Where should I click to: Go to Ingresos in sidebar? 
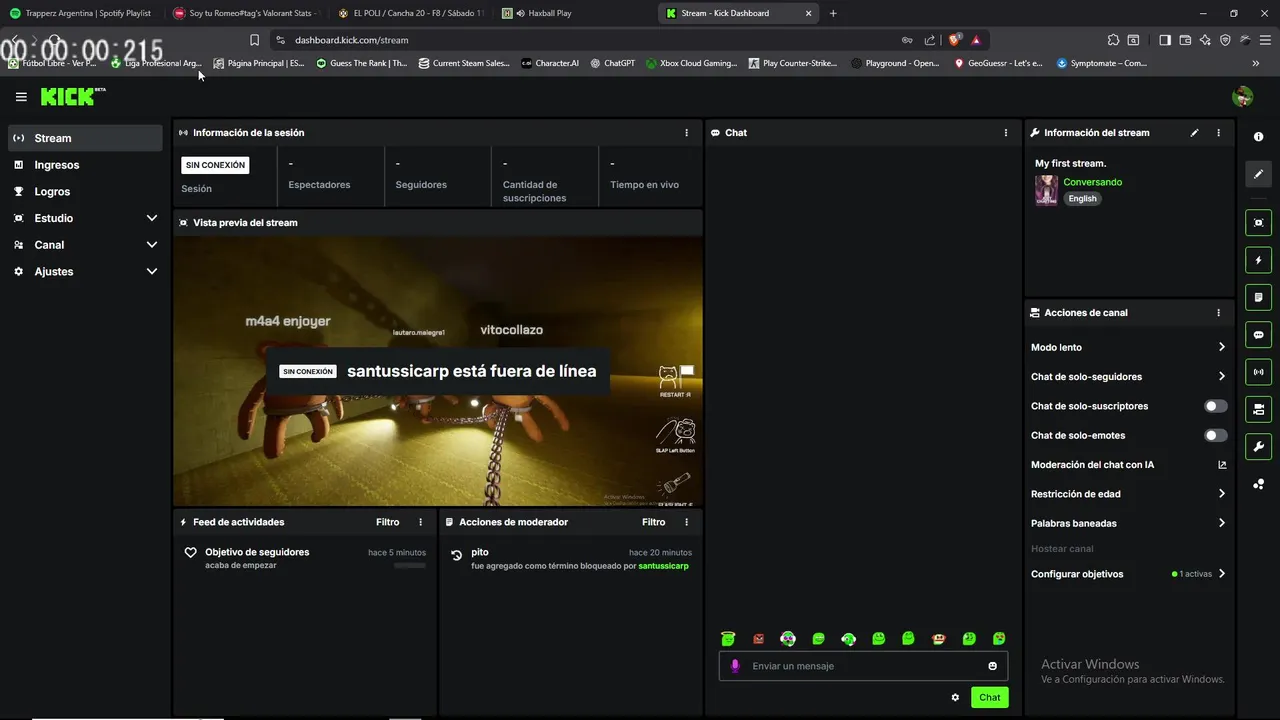85,165
